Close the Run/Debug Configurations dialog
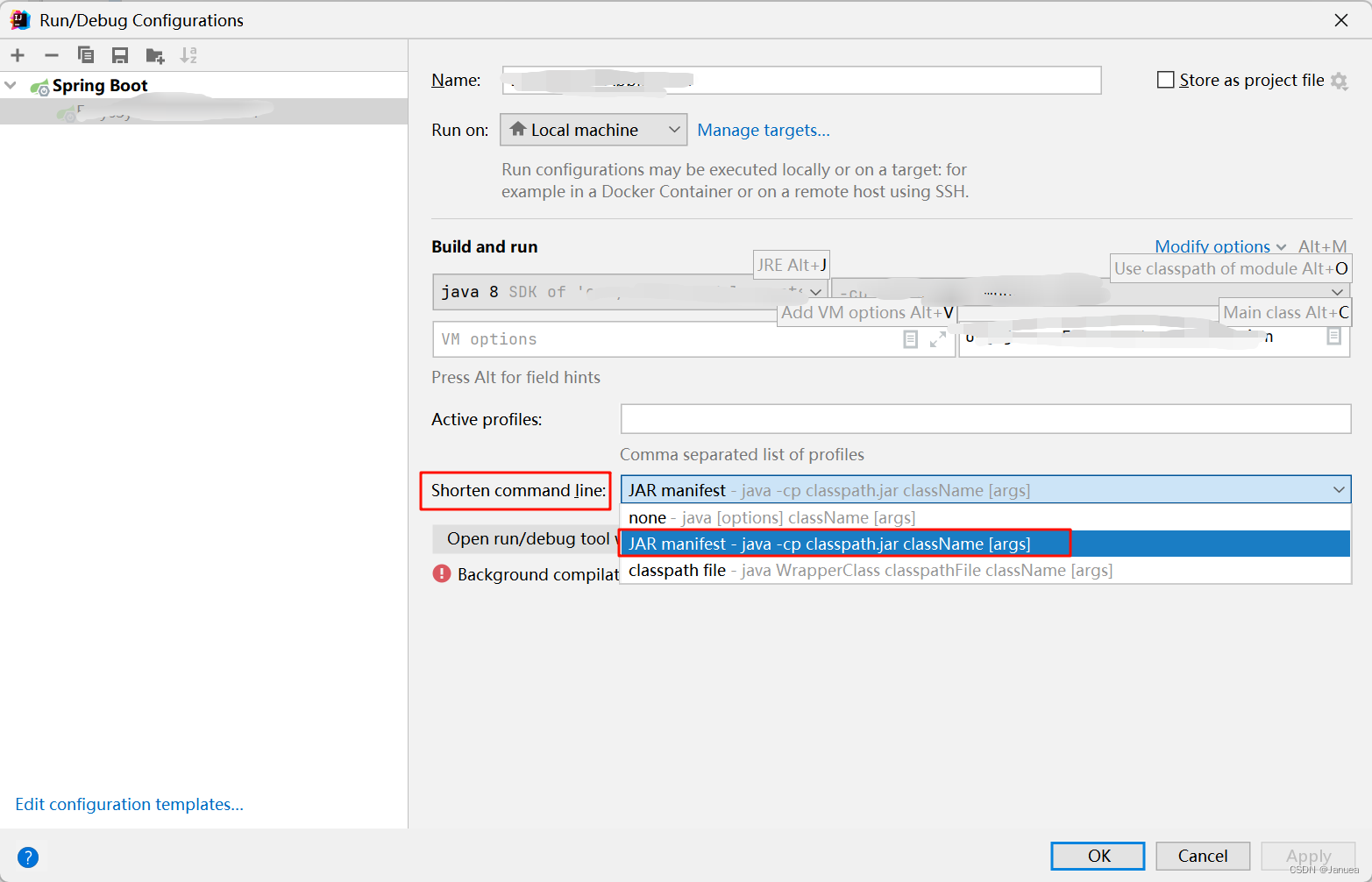 (1341, 20)
